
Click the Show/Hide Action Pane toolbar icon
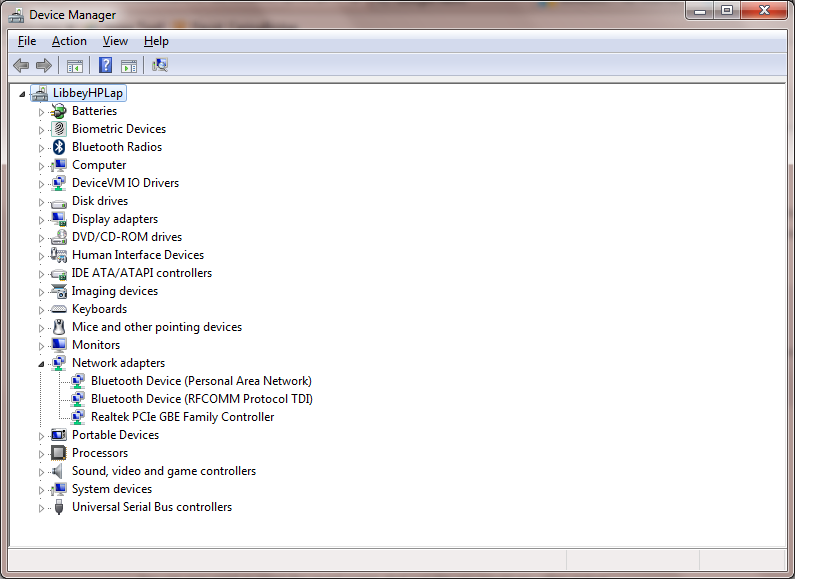[128, 66]
